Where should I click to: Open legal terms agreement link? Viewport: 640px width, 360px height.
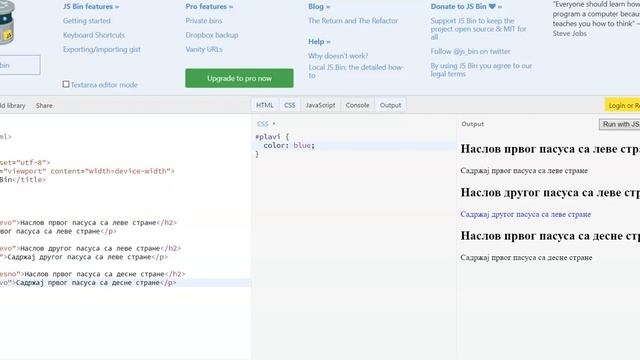click(481, 70)
